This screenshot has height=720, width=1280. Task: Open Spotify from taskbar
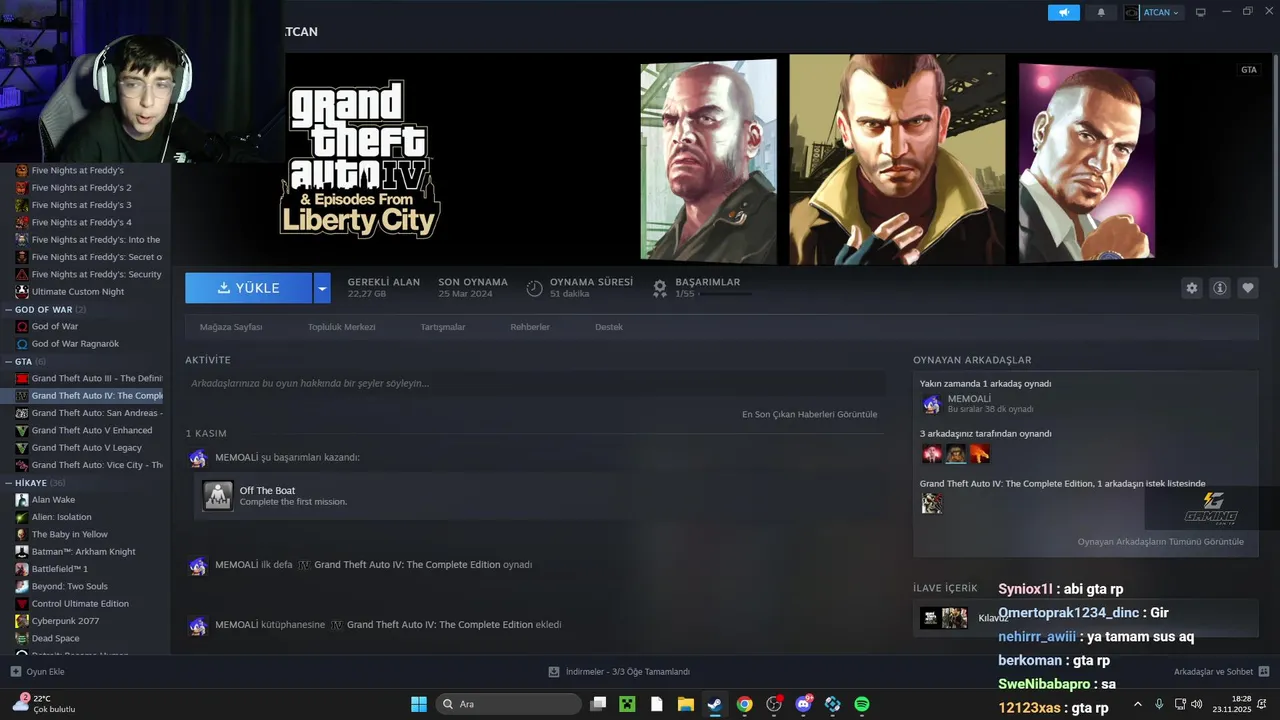point(862,704)
